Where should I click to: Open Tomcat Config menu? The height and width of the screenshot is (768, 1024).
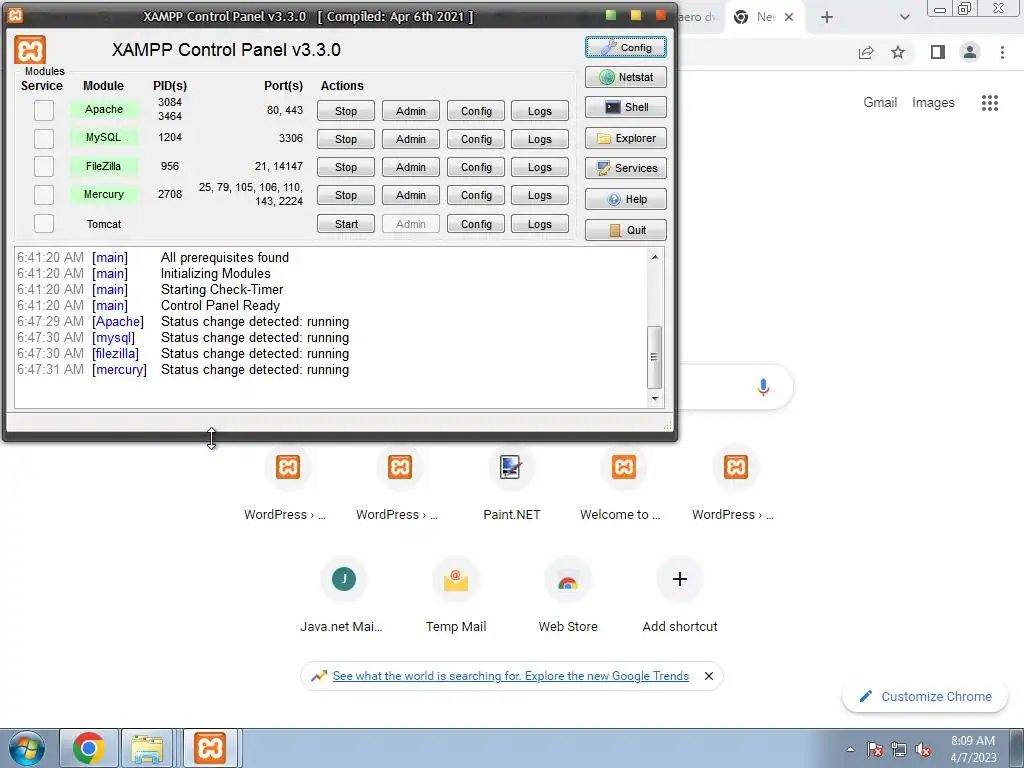[476, 224]
